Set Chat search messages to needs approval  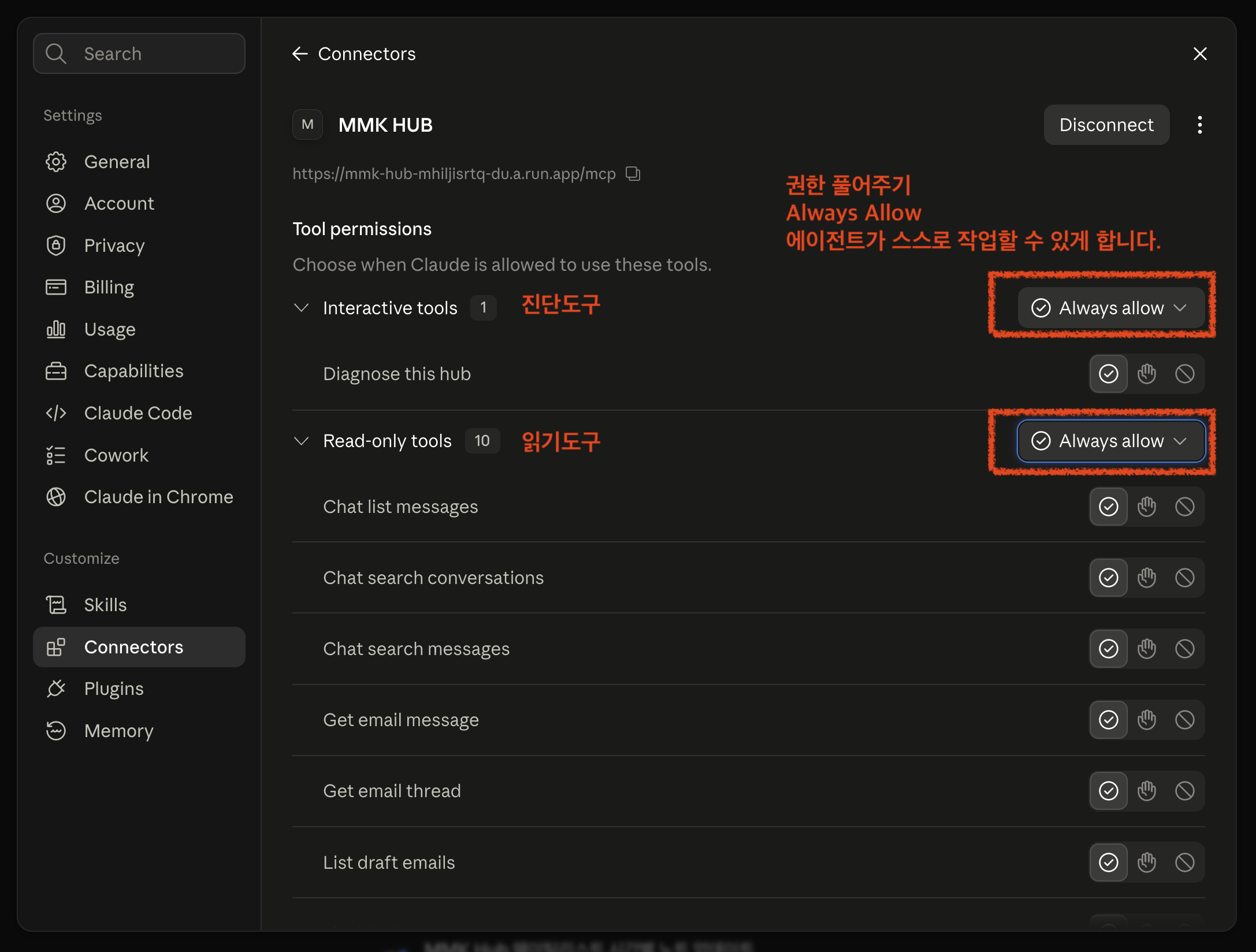click(1146, 649)
